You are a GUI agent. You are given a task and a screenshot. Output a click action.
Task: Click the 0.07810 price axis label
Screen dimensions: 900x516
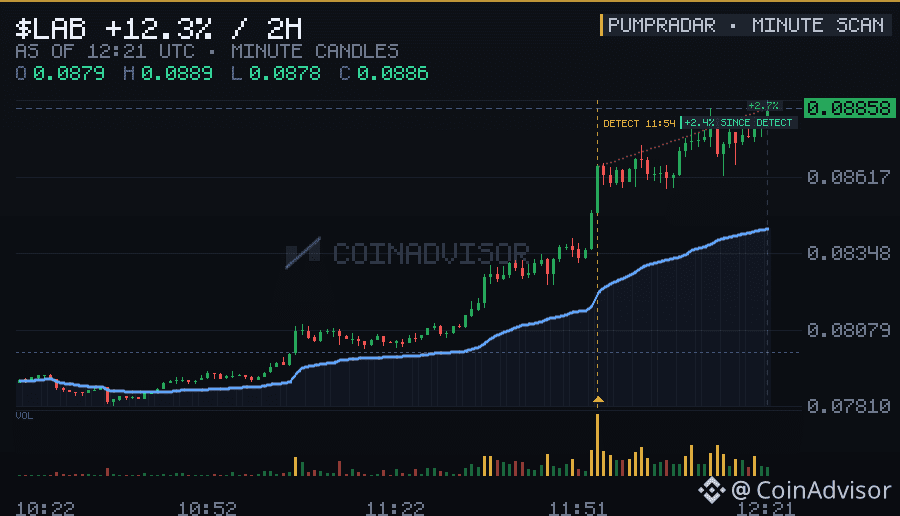coord(848,406)
